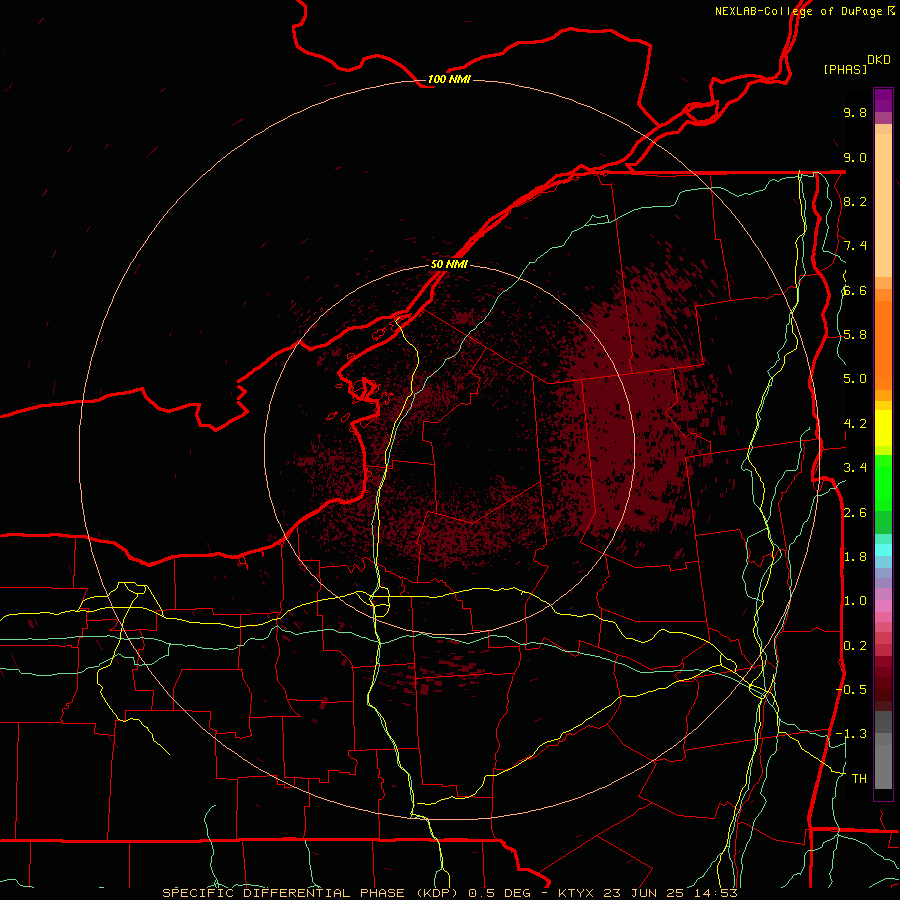Image resolution: width=900 pixels, height=900 pixels.
Task: Click the TH threshold label
Action: coord(859,779)
